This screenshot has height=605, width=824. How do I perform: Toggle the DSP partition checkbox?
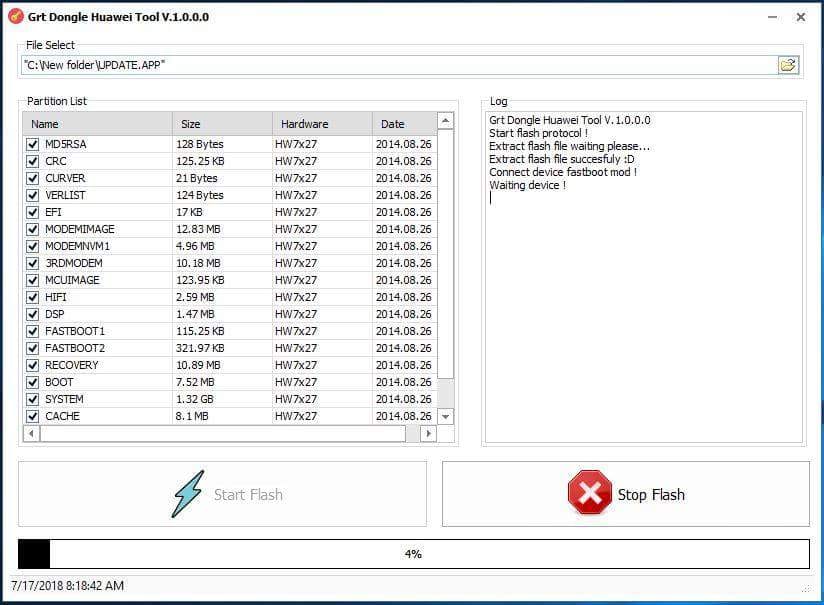[x=33, y=314]
